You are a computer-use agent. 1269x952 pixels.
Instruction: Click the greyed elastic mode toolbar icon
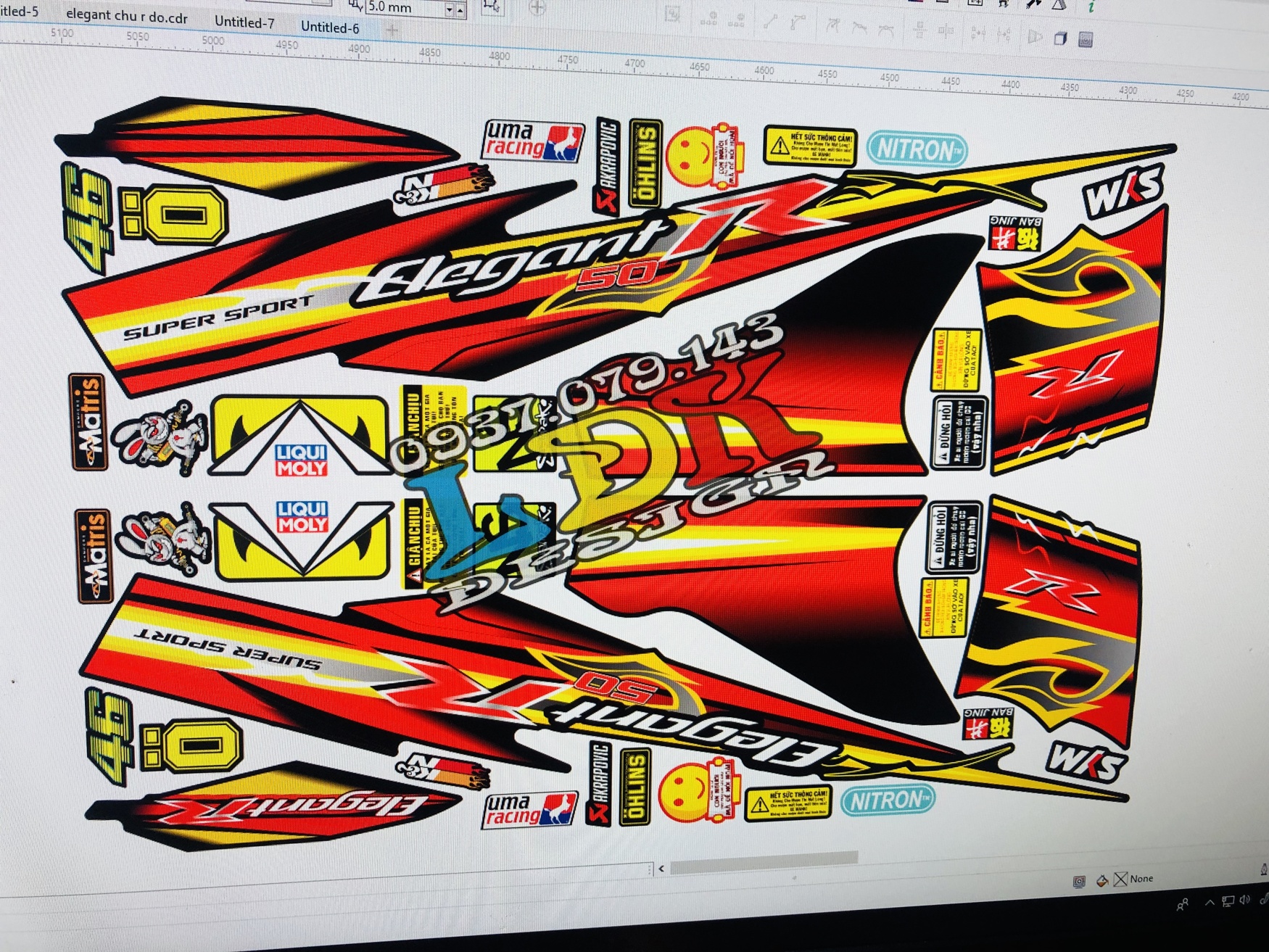(1035, 36)
